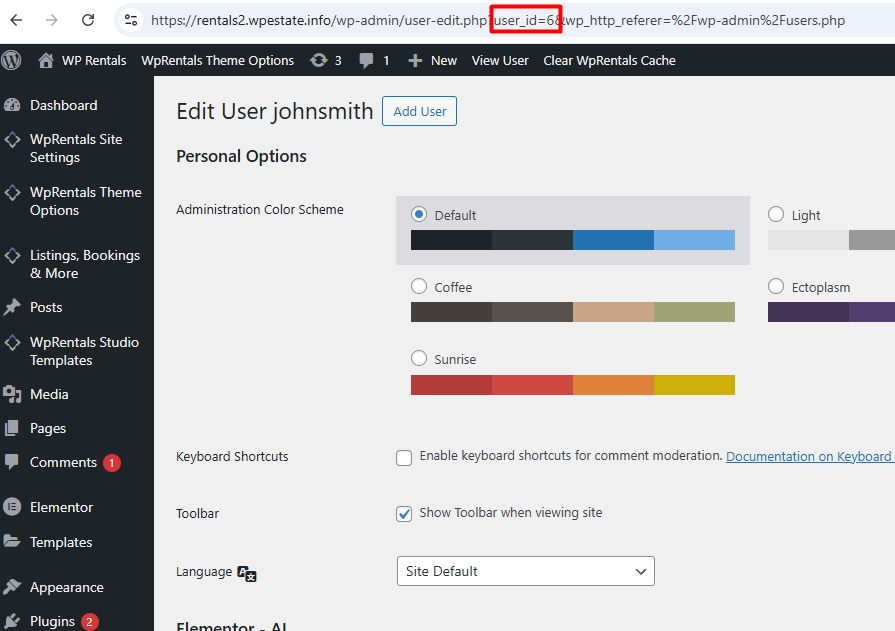Viewport: 895px width, 631px height.
Task: Open WpRentals Theme Options in admin bar
Action: 217,60
